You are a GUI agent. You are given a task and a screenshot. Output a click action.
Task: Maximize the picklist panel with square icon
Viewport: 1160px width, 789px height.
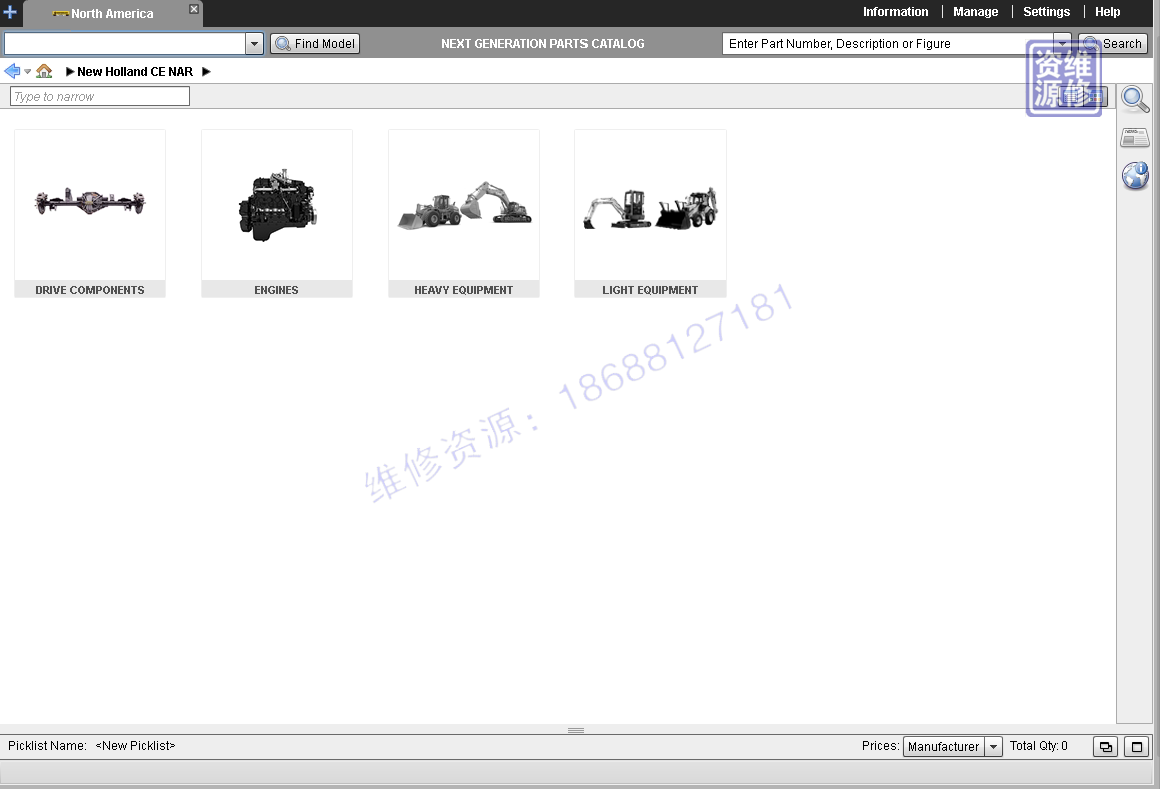coord(1136,747)
